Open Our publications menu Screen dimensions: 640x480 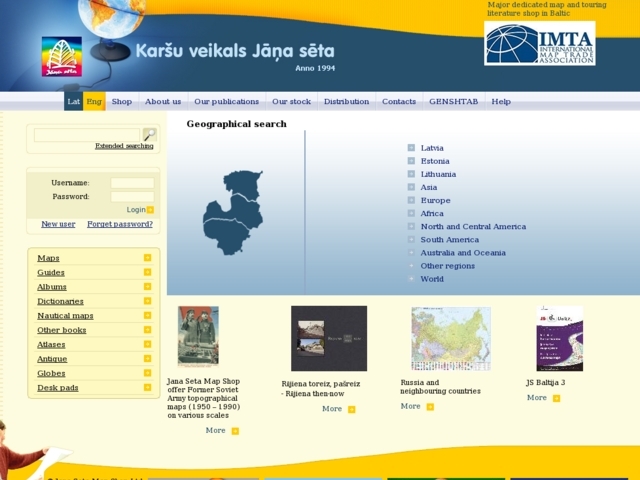(x=227, y=101)
